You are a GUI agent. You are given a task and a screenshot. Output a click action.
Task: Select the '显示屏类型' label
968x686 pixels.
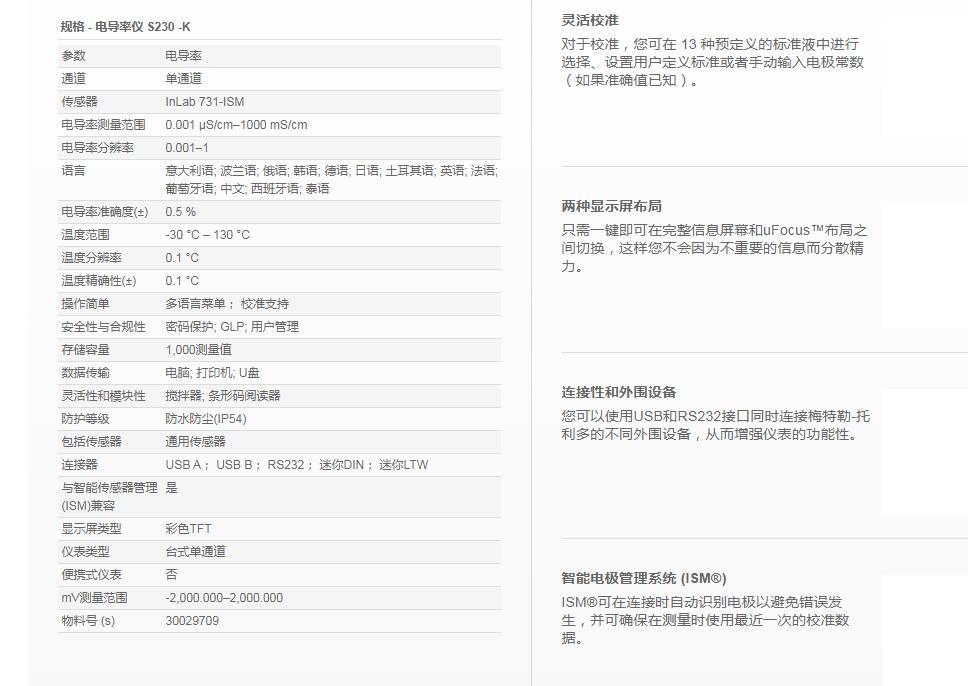pos(91,529)
